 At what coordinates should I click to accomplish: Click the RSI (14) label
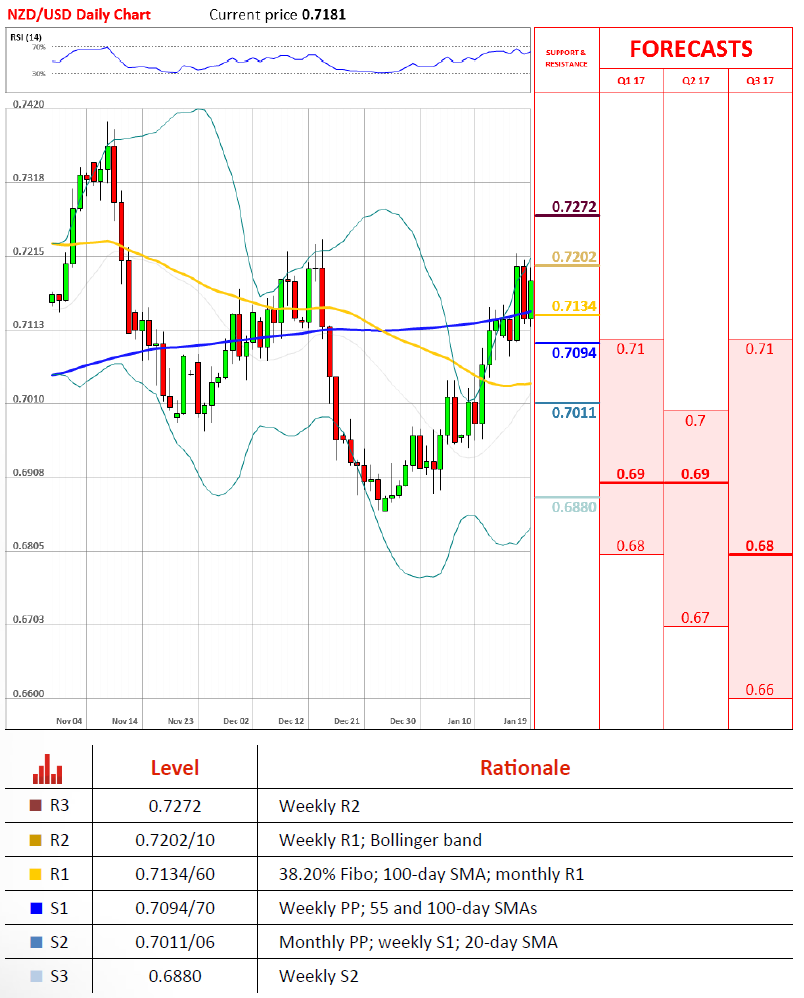26,37
